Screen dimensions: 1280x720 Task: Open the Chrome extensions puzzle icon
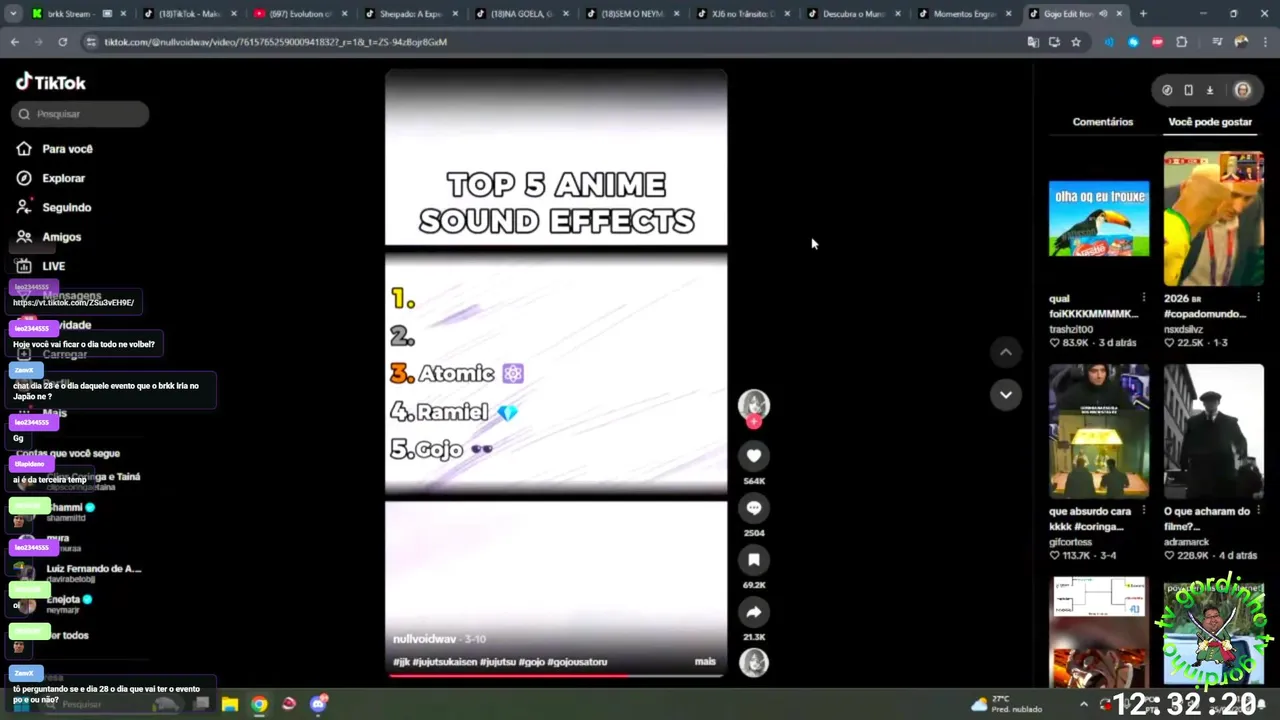[1182, 42]
